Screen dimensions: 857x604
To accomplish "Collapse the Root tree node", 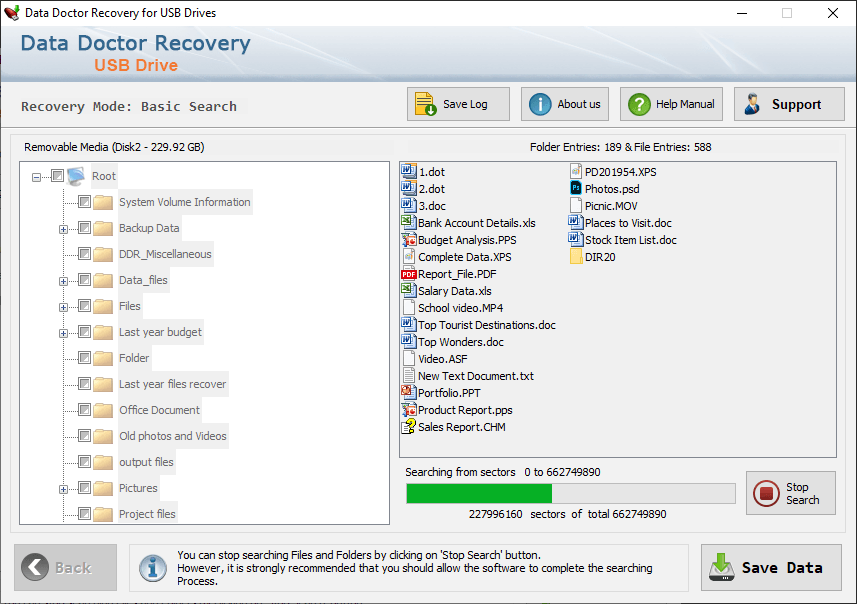I will coord(36,177).
